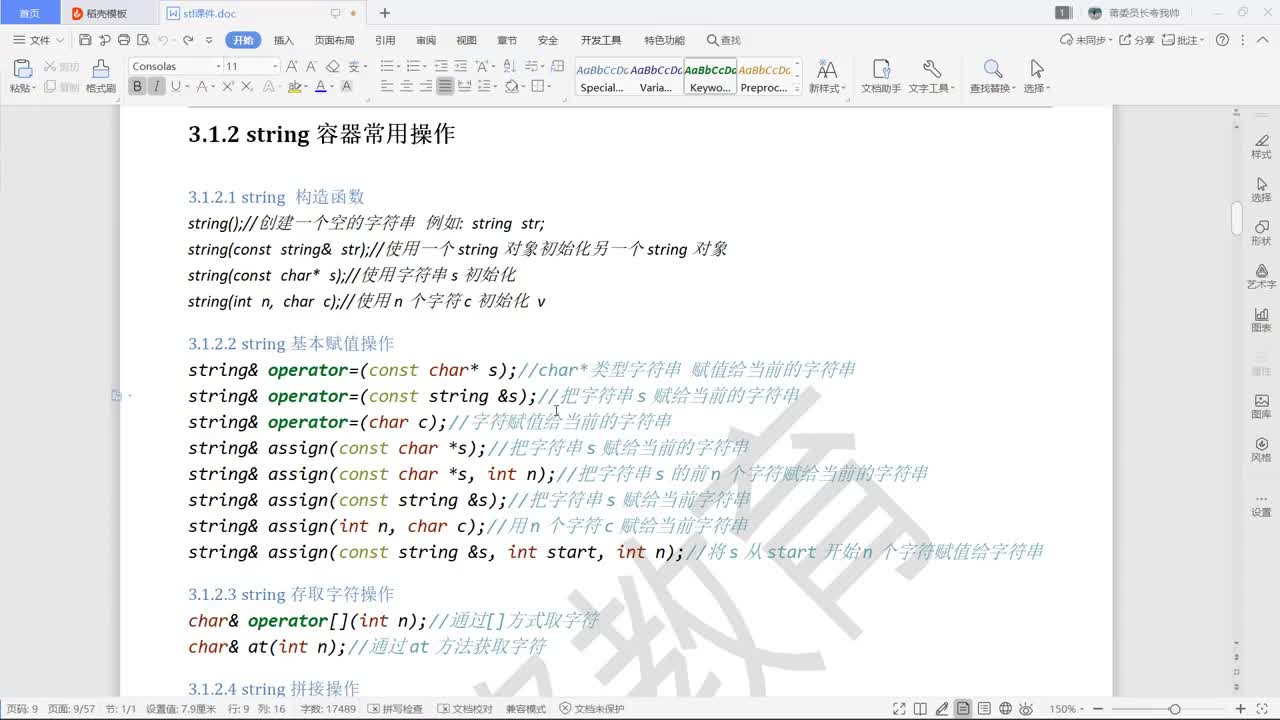
Task: Open the font name Consolas dropdown
Action: 218,66
